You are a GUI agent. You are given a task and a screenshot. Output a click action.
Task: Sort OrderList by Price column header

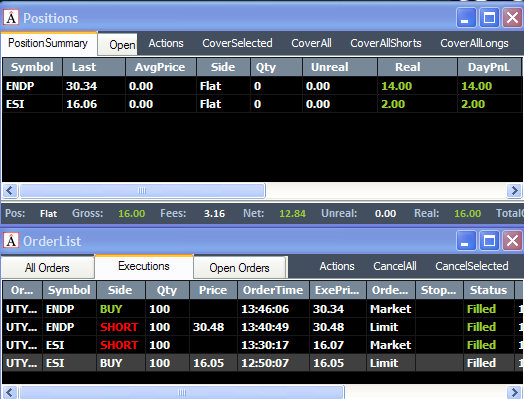(213, 290)
